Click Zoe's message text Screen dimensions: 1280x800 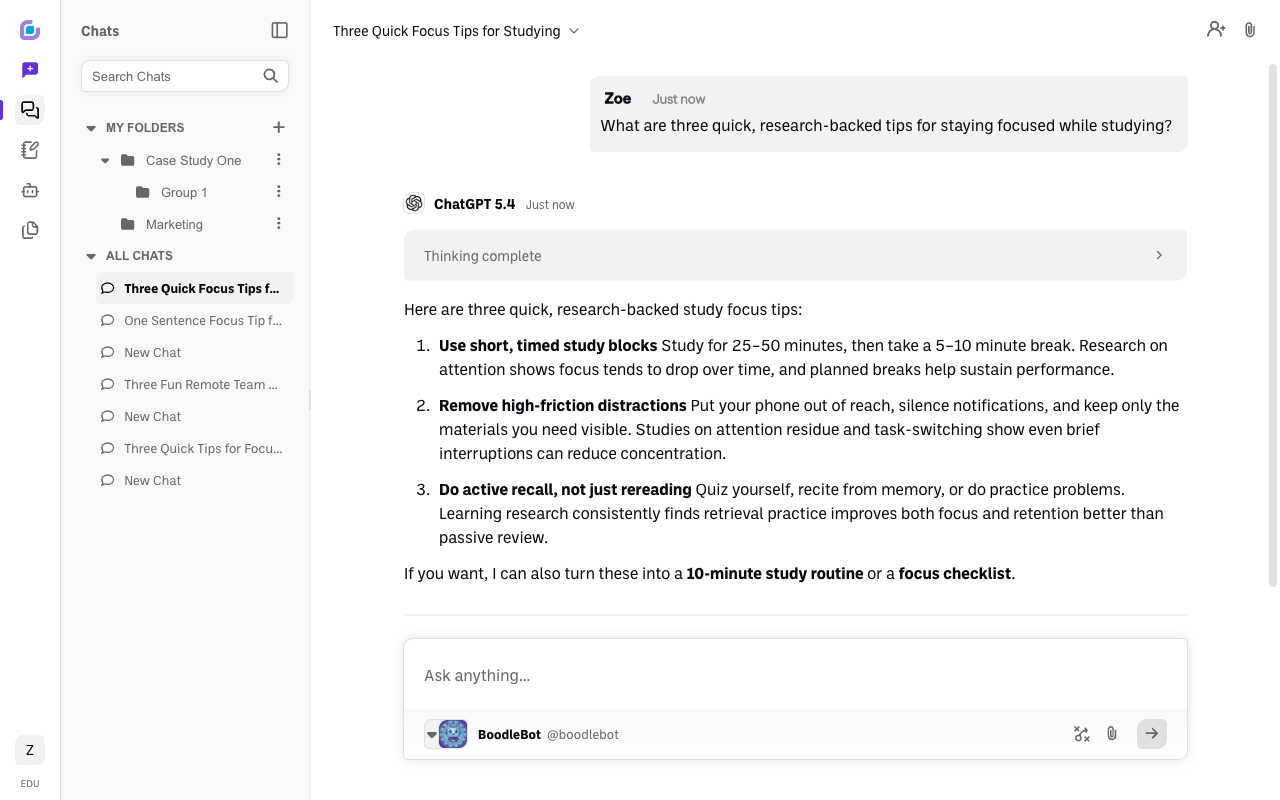point(886,126)
